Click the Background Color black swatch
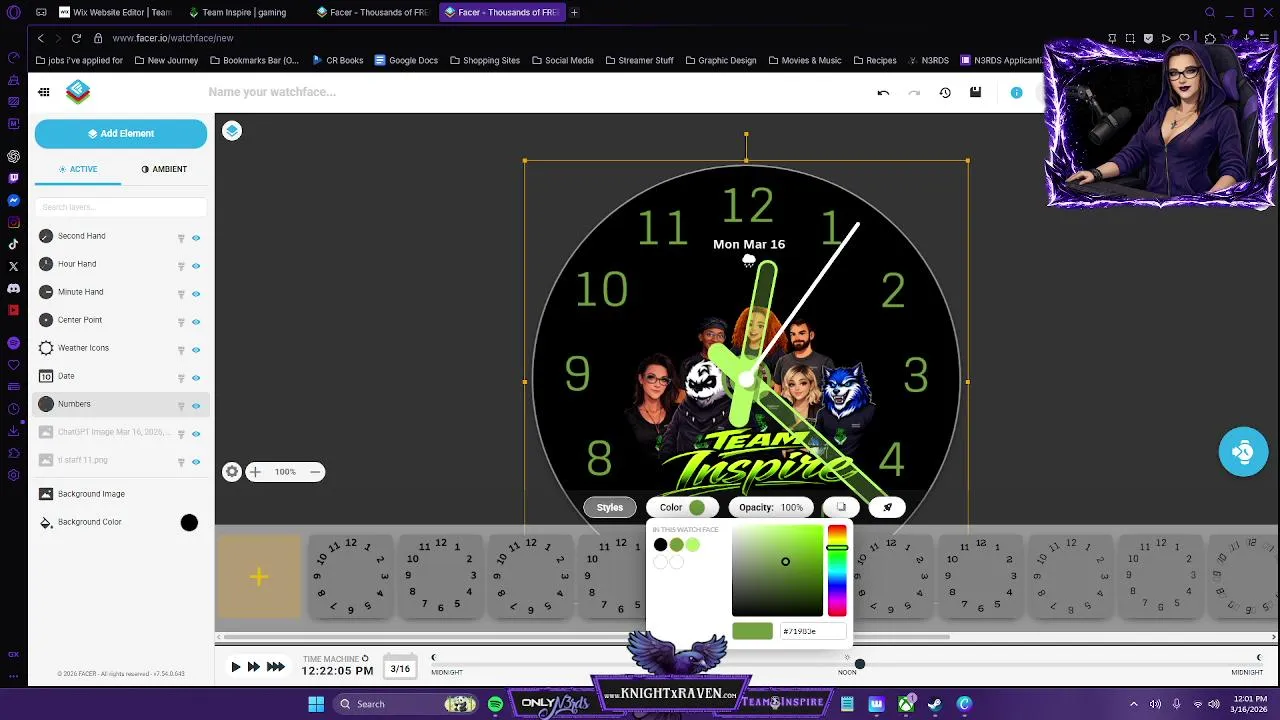1280x720 pixels. coord(189,523)
